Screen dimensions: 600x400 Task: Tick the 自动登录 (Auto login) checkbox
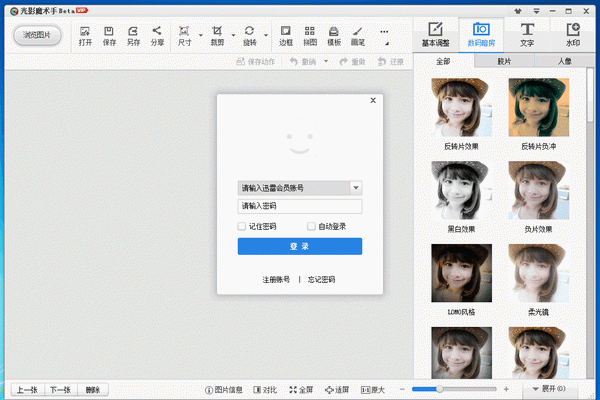pyautogui.click(x=312, y=227)
